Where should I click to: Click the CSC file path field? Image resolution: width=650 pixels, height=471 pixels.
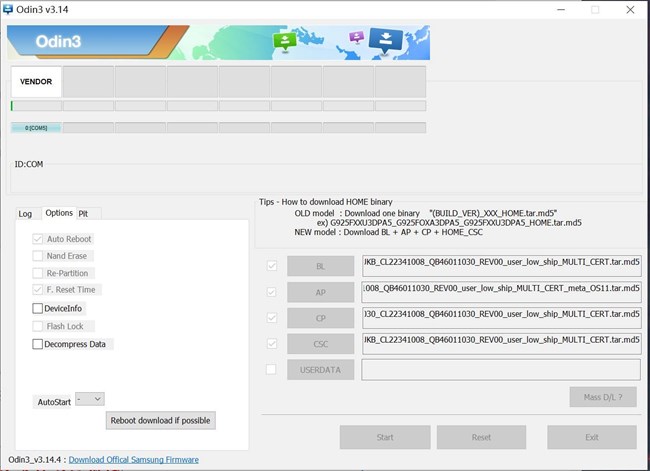point(502,344)
